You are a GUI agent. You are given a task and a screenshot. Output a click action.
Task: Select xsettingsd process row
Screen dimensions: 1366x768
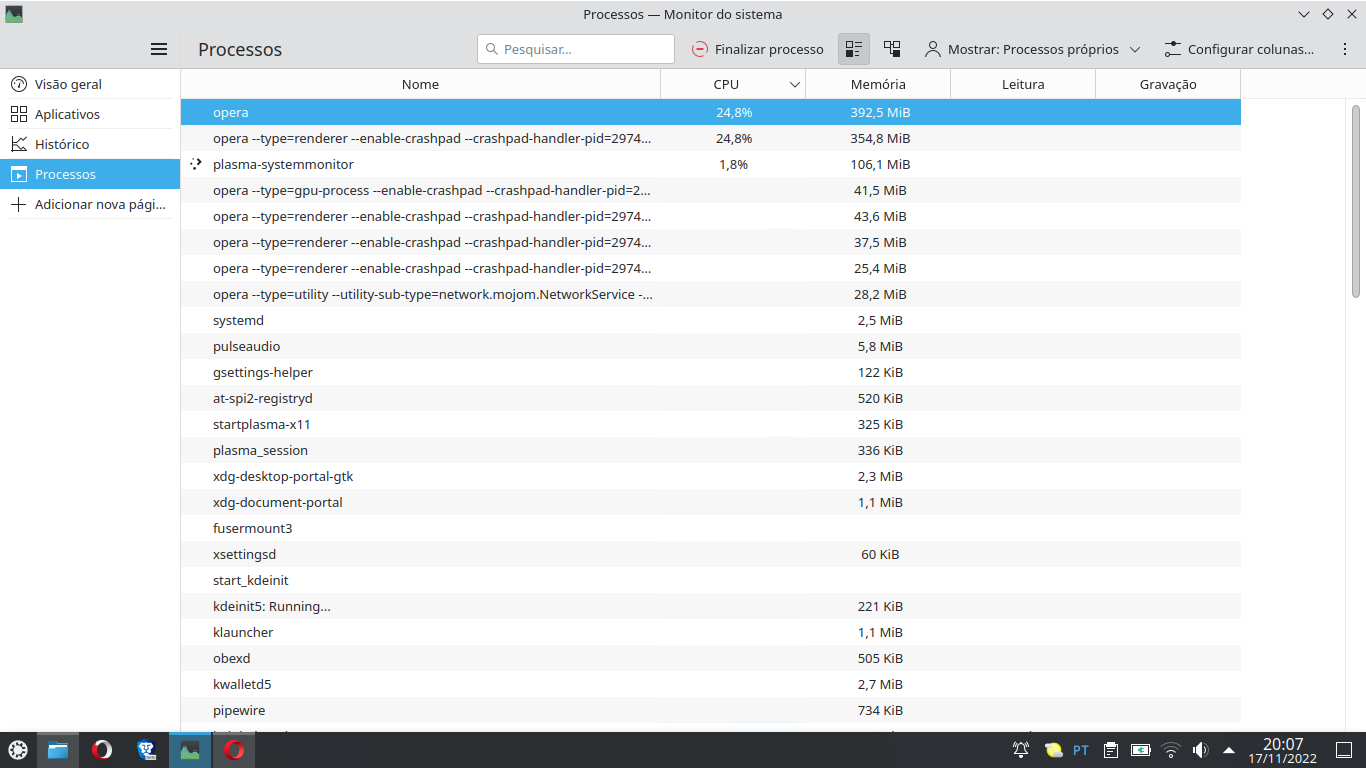tap(711, 554)
